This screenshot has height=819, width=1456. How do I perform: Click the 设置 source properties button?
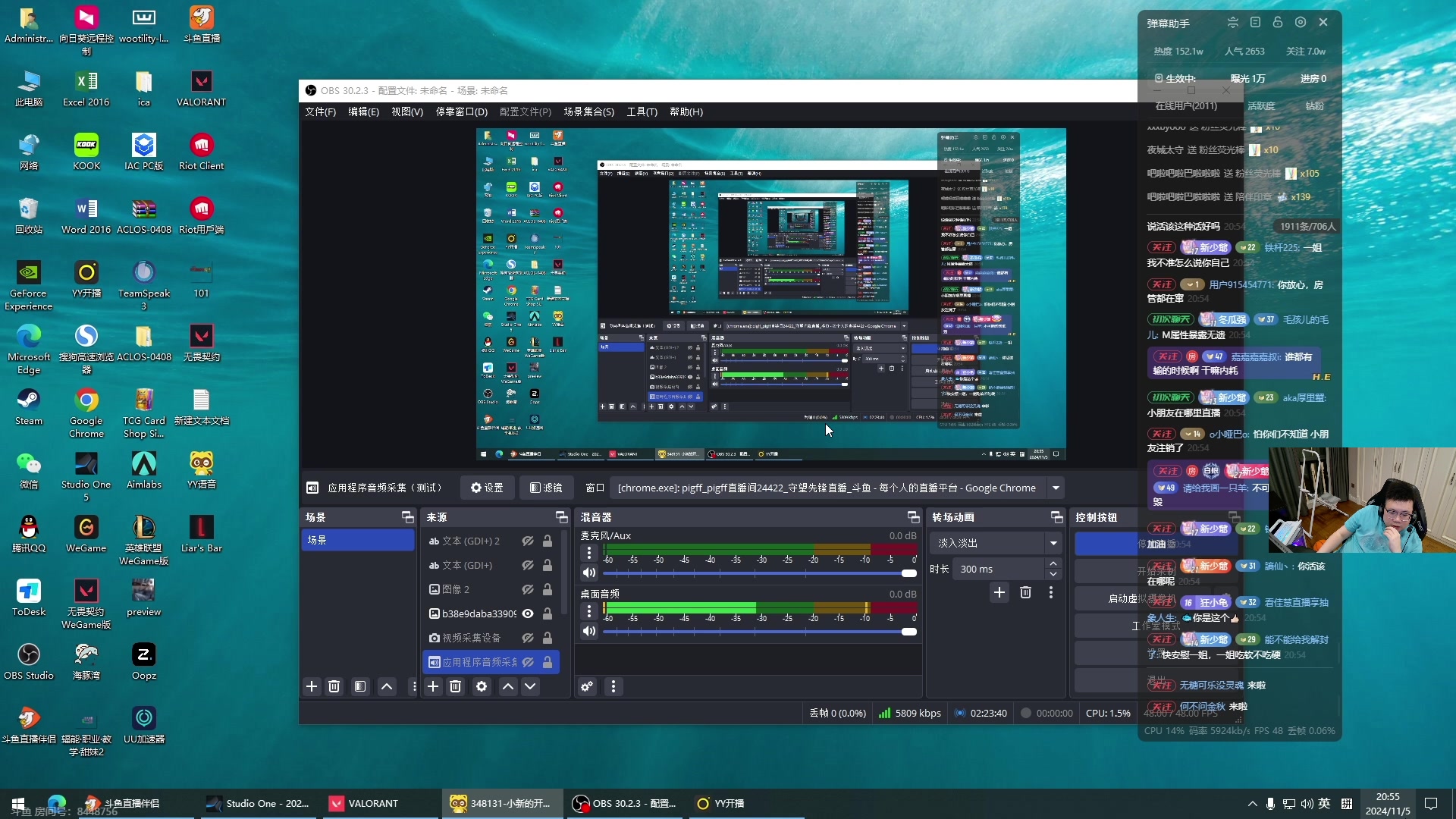coord(487,488)
